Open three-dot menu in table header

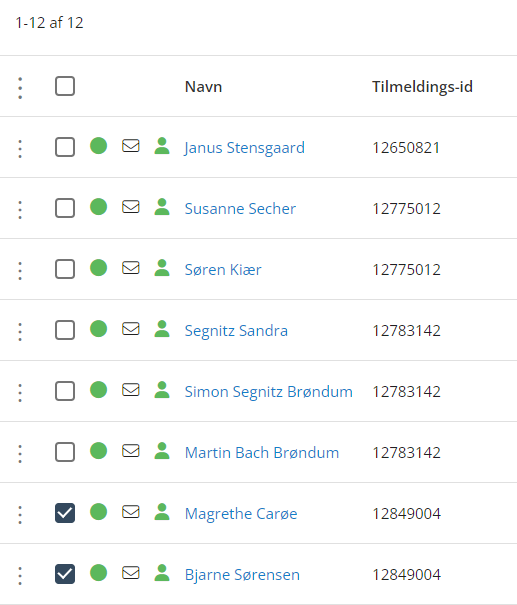click(x=20, y=88)
